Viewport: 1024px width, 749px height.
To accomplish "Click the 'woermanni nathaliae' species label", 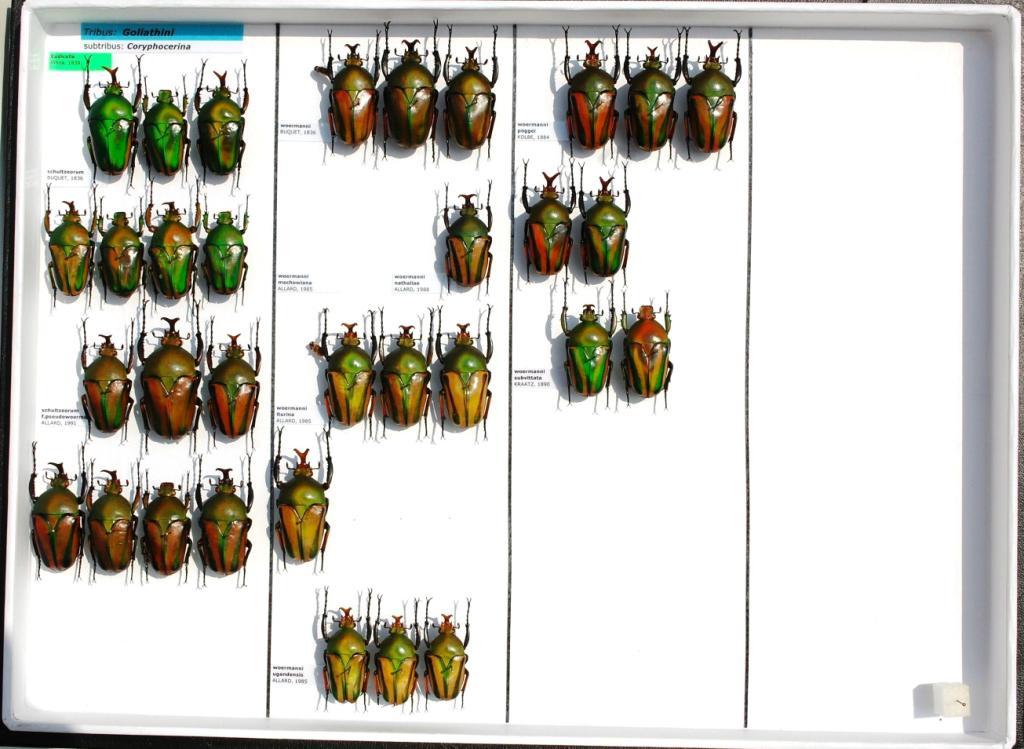I will 411,282.
